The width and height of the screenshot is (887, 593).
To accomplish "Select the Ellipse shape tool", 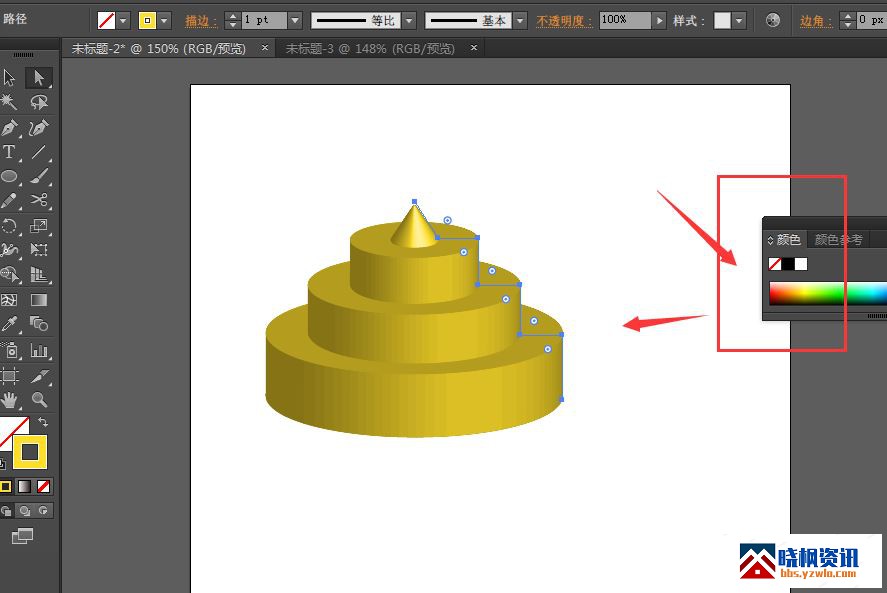I will pos(9,177).
